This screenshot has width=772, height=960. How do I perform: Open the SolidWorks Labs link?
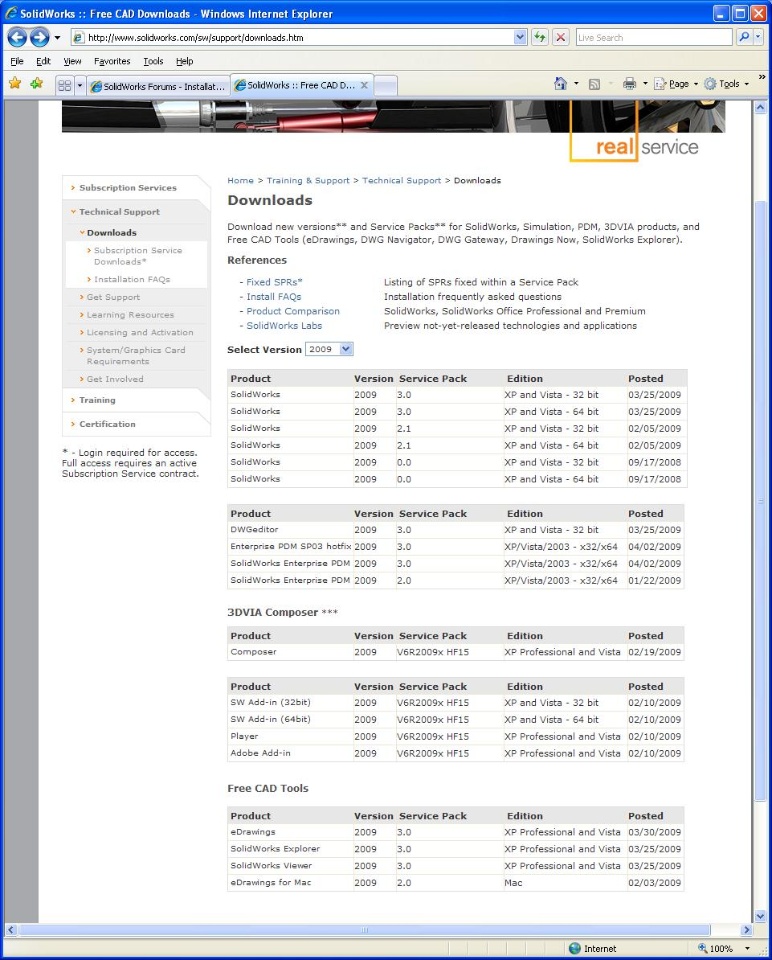284,326
